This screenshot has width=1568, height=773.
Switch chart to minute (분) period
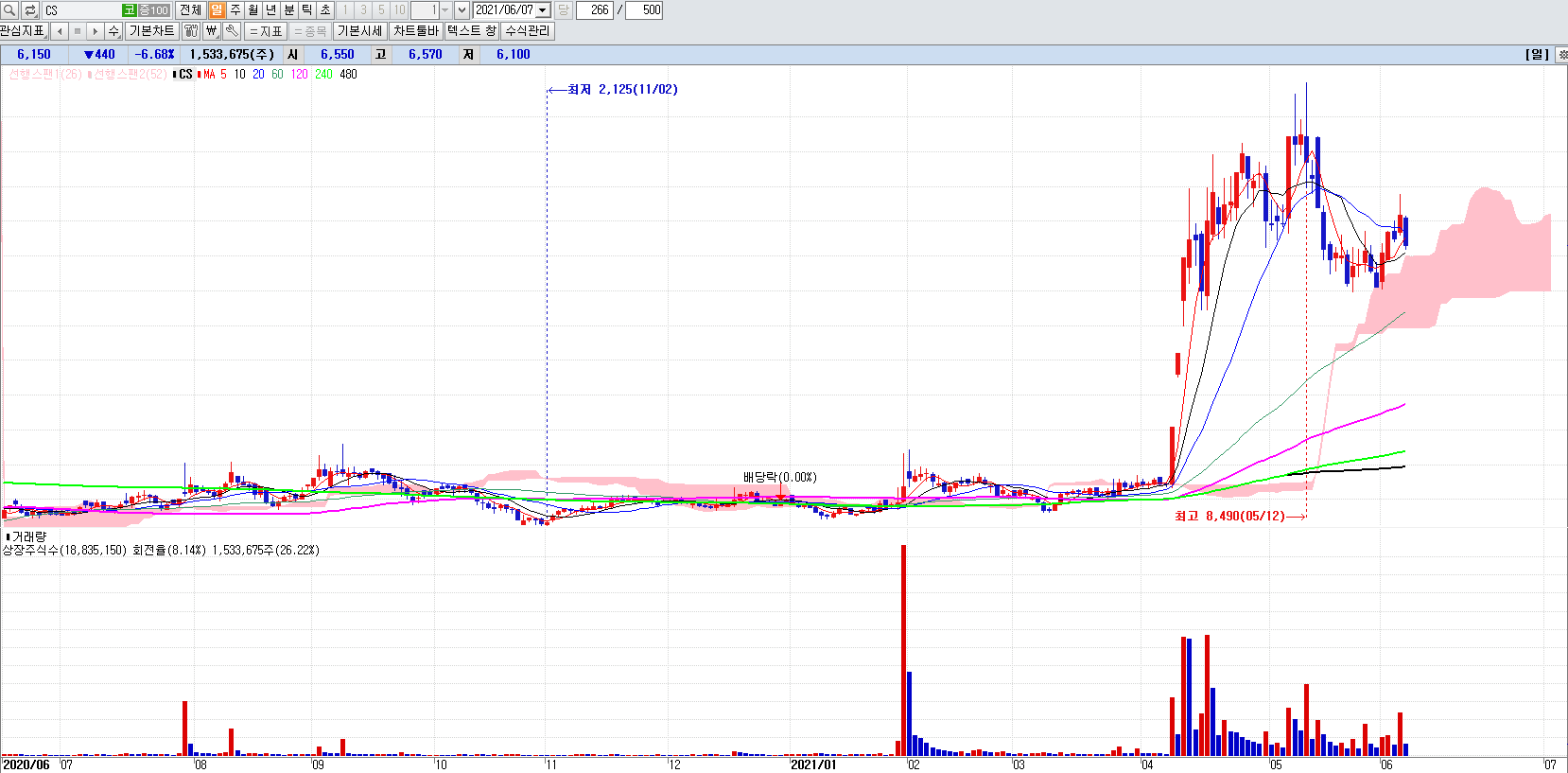click(x=289, y=10)
